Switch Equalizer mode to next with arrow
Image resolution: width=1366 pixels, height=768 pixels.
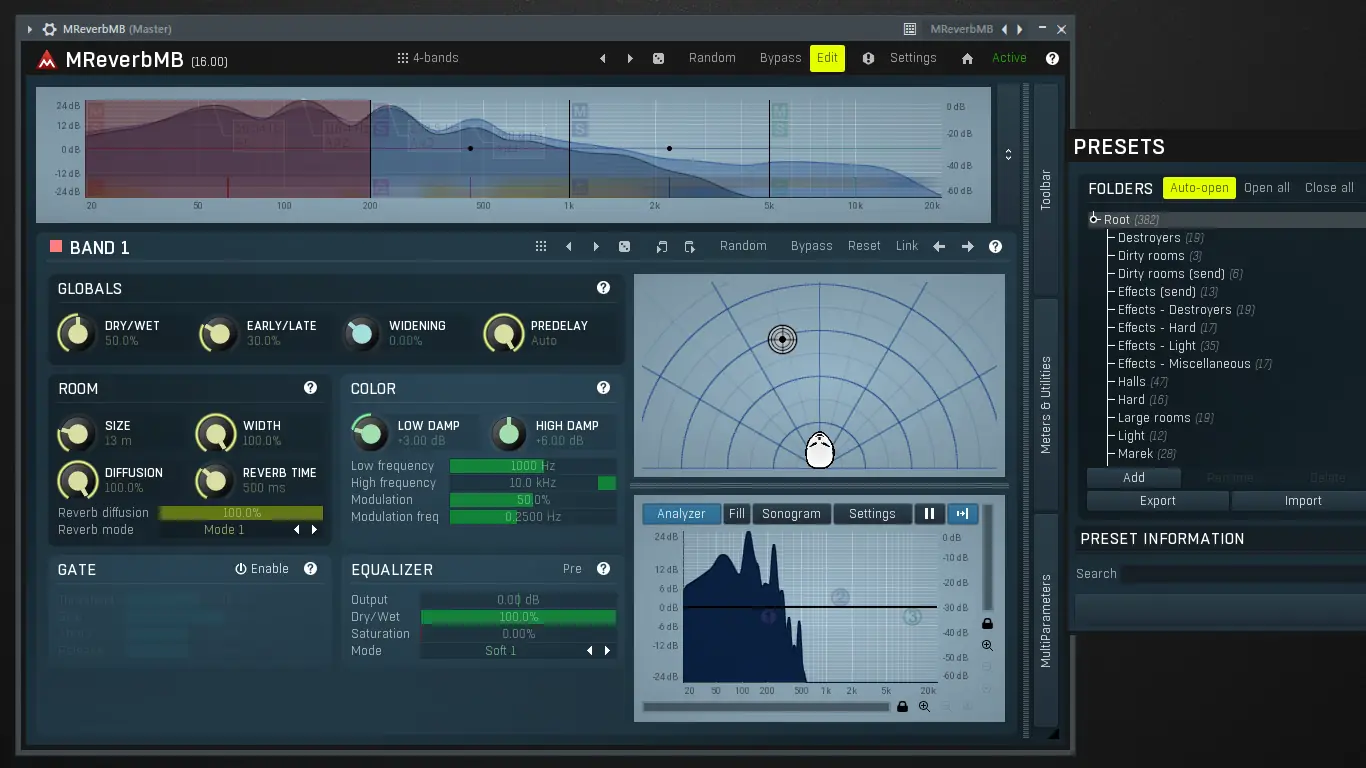click(x=607, y=651)
